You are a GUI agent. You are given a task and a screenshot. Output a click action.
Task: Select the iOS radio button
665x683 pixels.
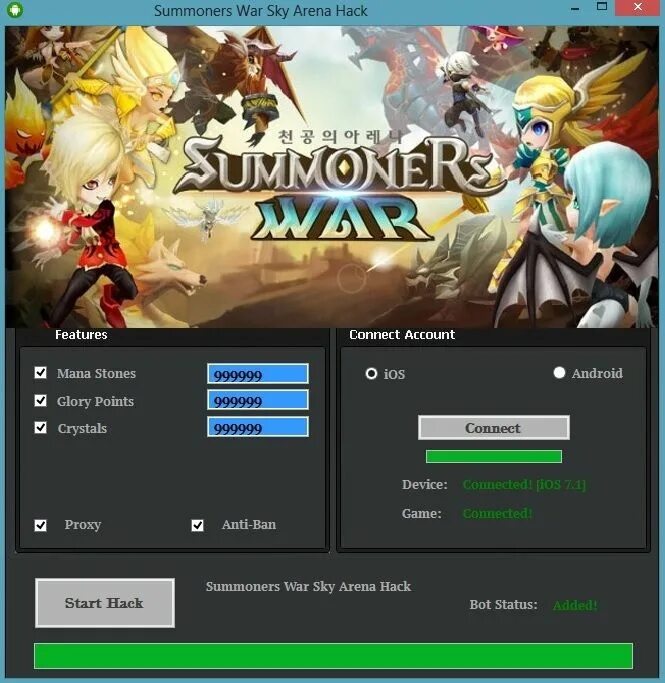click(371, 374)
